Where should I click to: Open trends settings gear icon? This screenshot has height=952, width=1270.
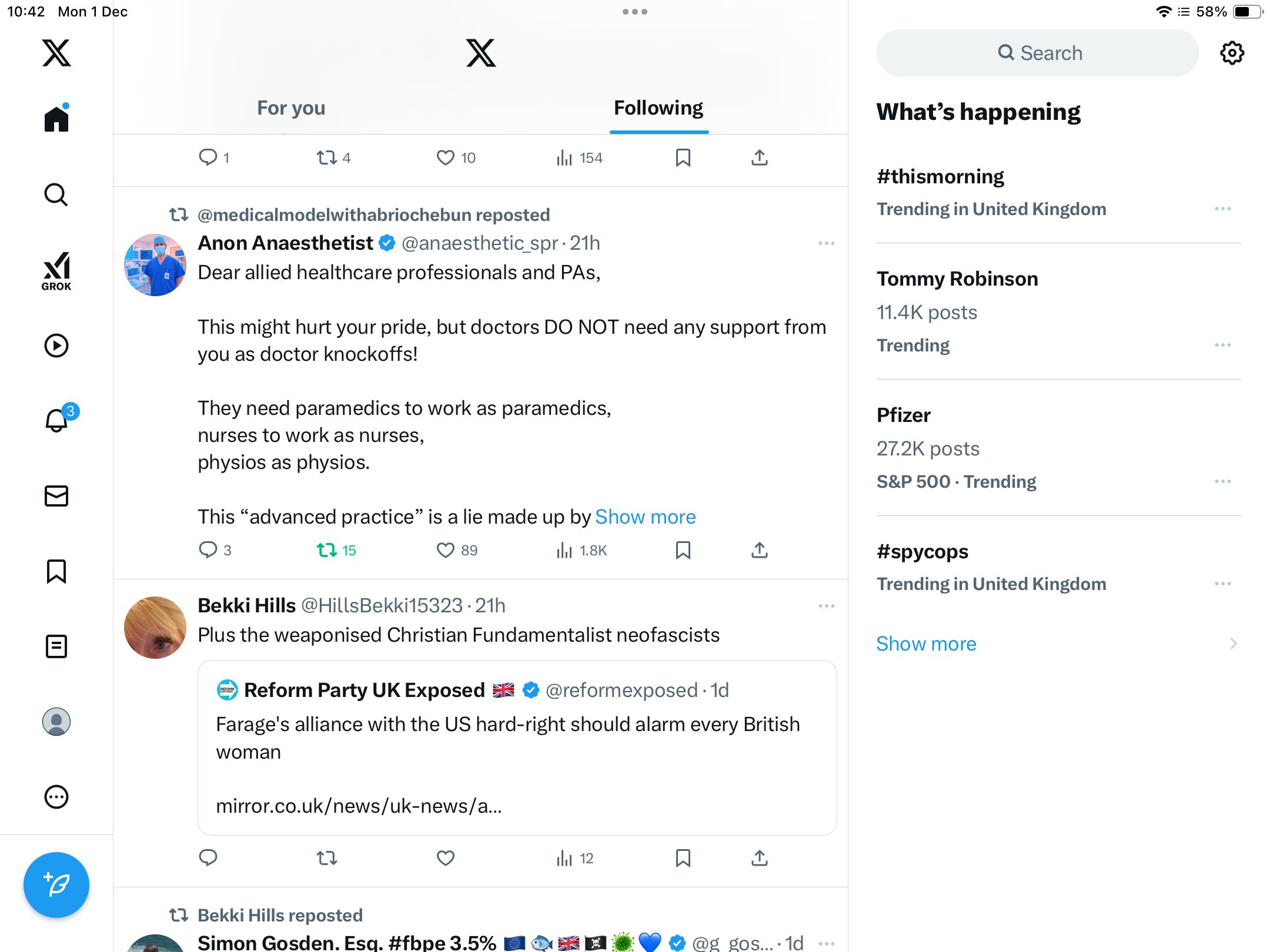coord(1232,53)
